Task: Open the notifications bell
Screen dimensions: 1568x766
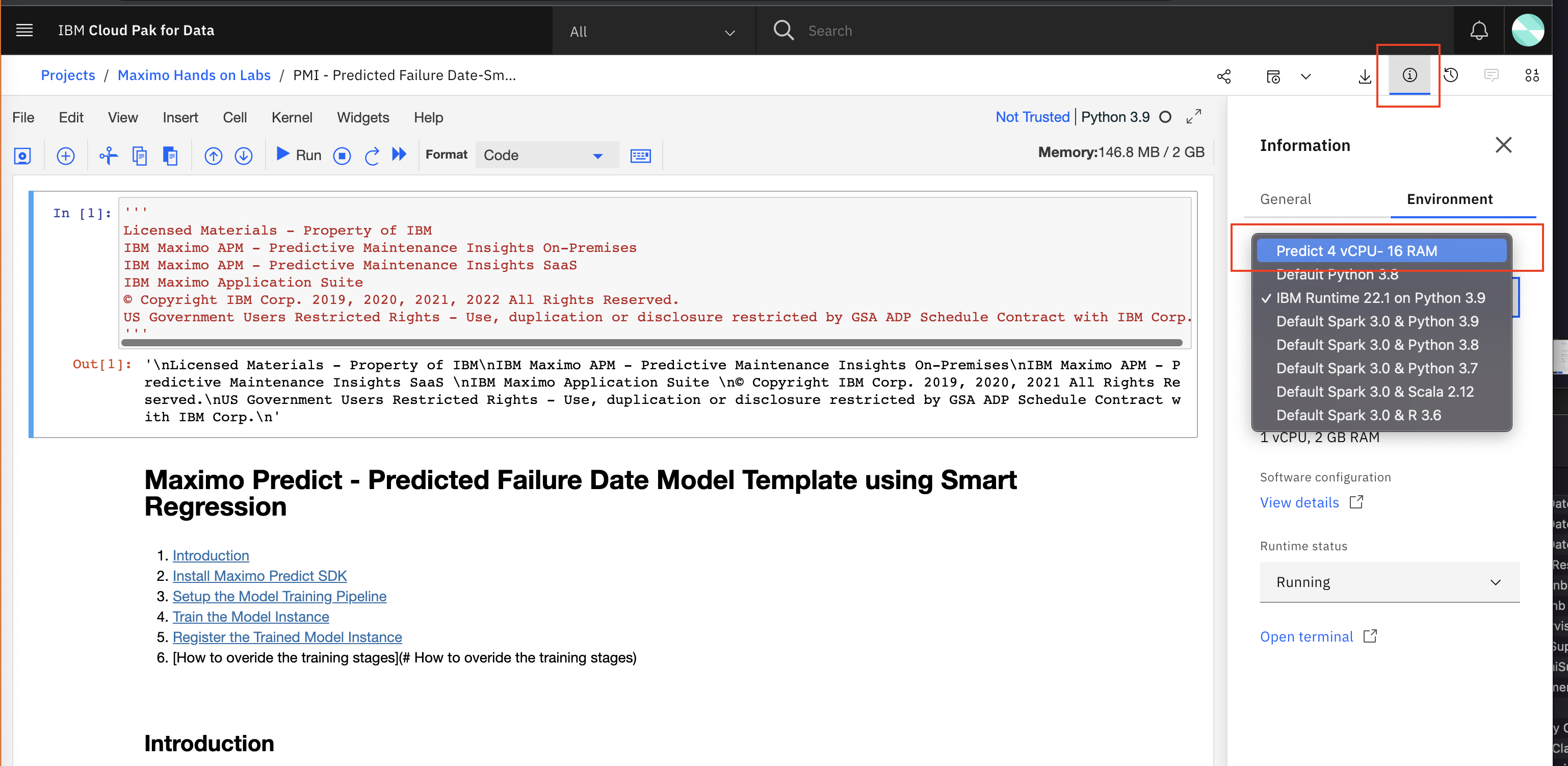Action: (1478, 31)
